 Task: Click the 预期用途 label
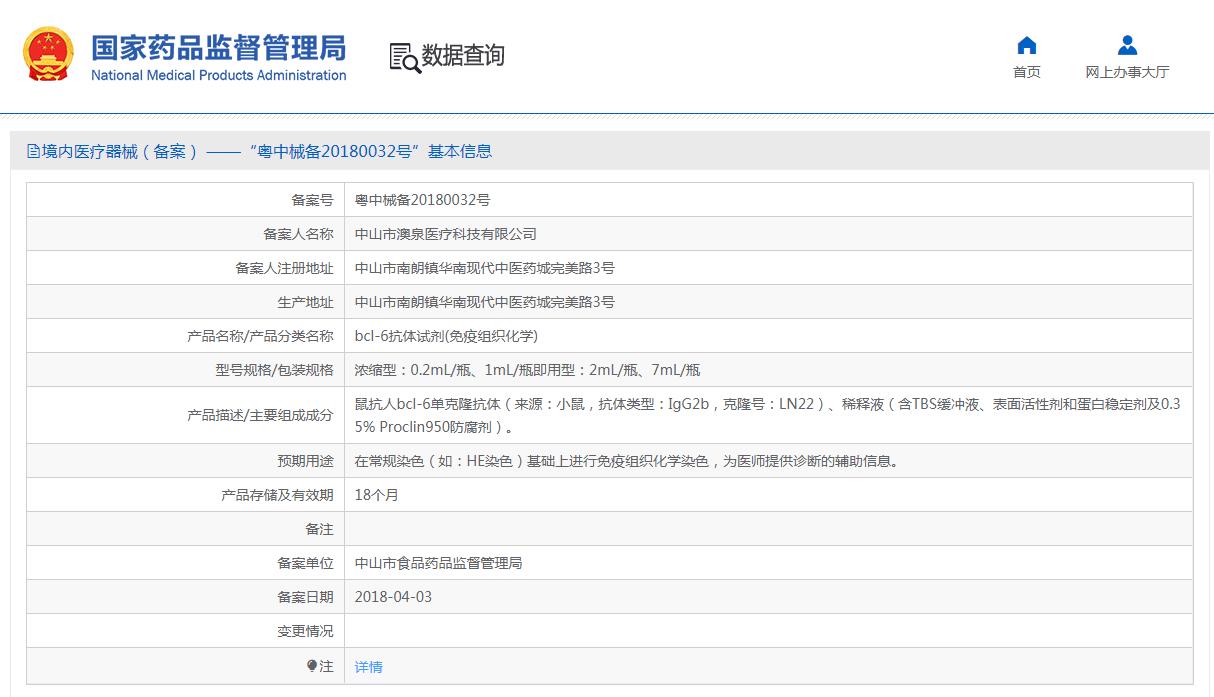(x=305, y=461)
